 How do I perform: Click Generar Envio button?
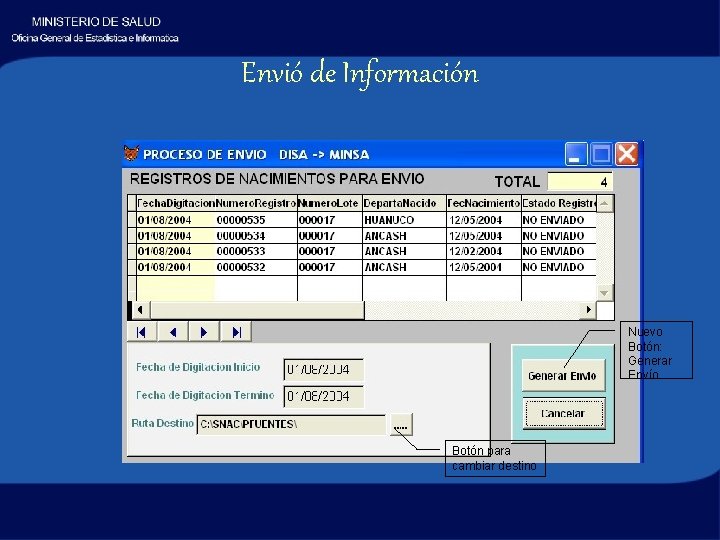pyautogui.click(x=563, y=376)
